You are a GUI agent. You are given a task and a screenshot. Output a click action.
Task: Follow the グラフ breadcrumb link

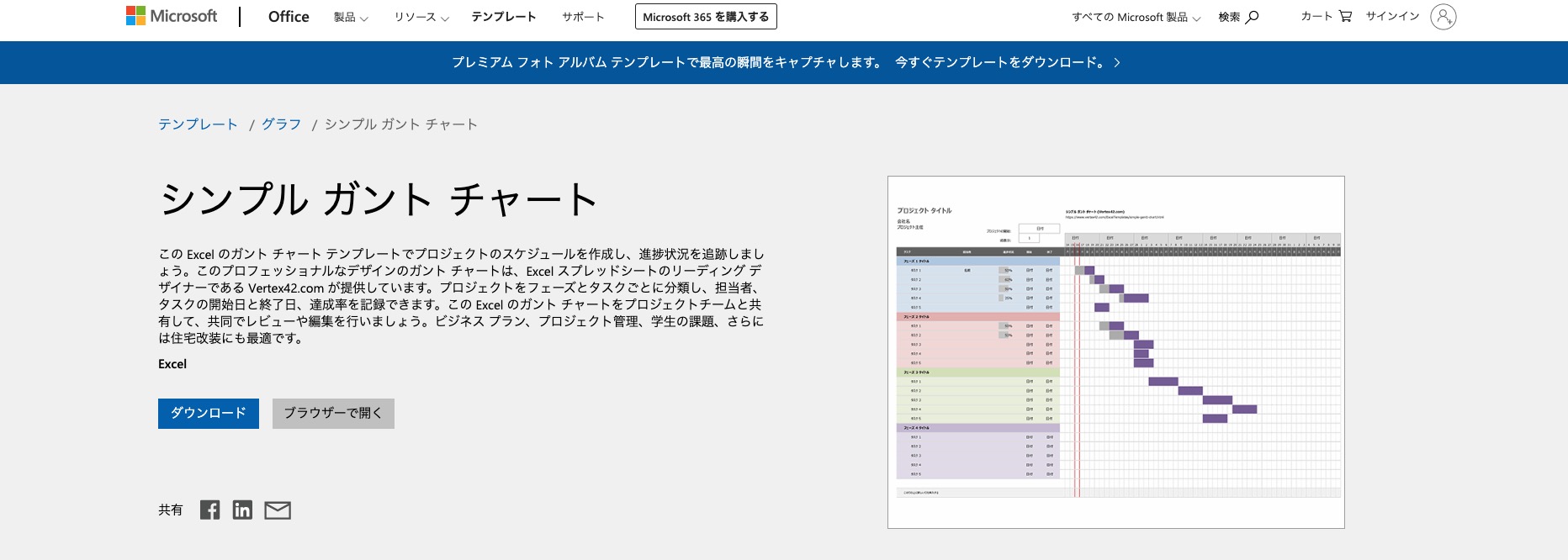tap(281, 124)
